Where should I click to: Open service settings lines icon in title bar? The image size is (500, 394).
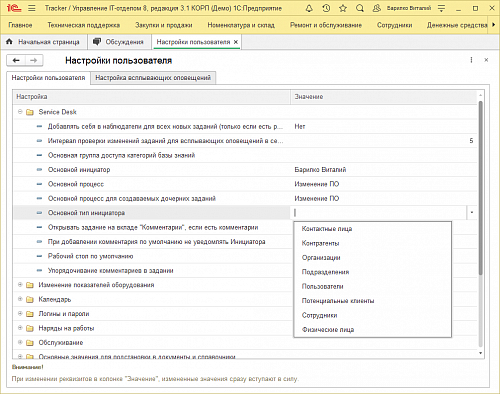point(441,8)
